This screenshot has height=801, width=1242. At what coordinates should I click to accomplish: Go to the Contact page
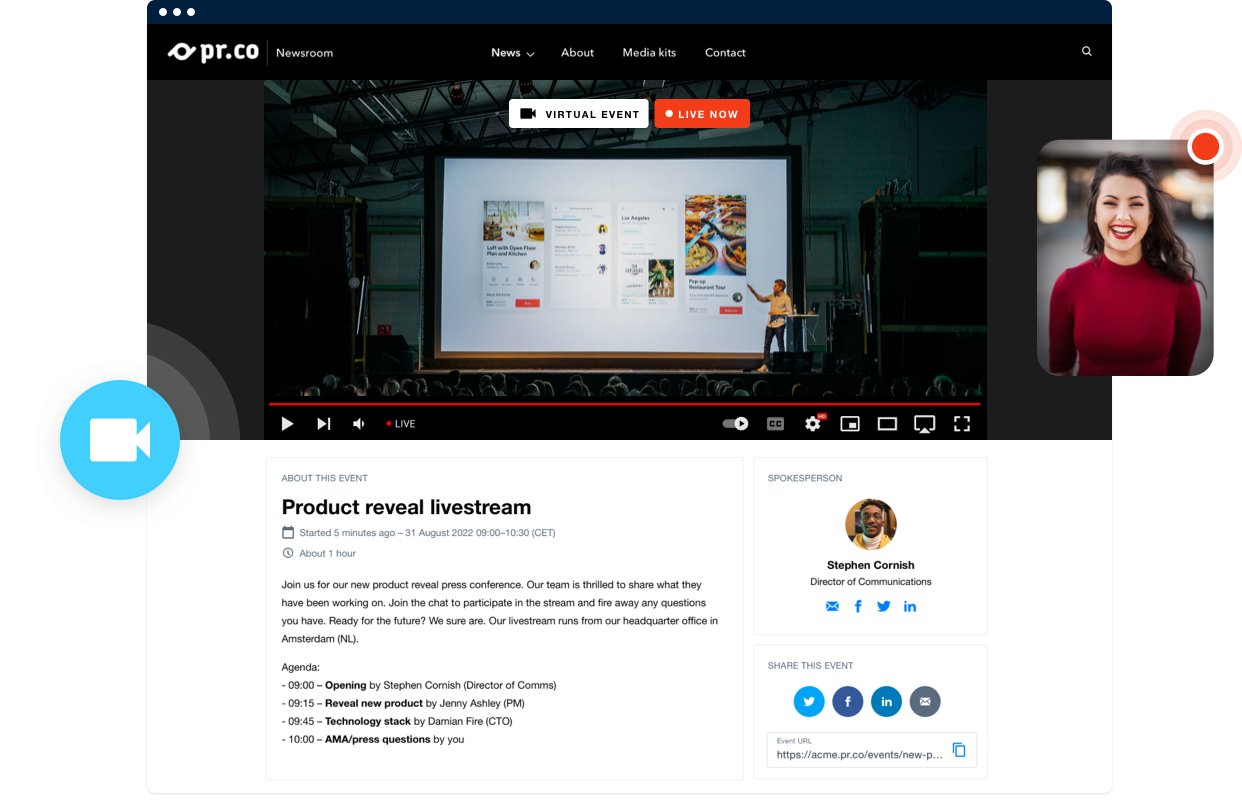click(725, 53)
